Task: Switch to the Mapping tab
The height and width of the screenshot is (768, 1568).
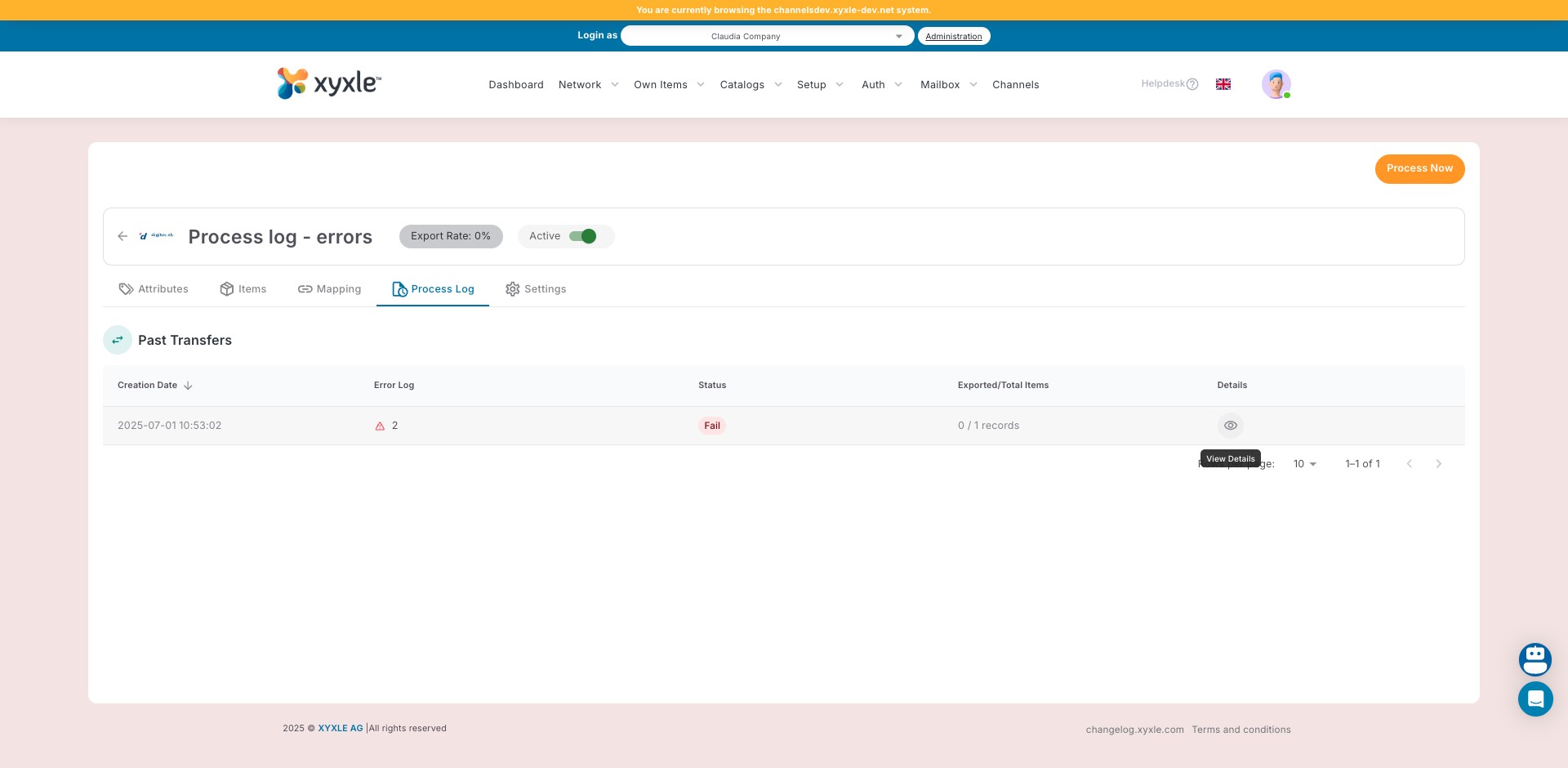Action: pos(329,289)
